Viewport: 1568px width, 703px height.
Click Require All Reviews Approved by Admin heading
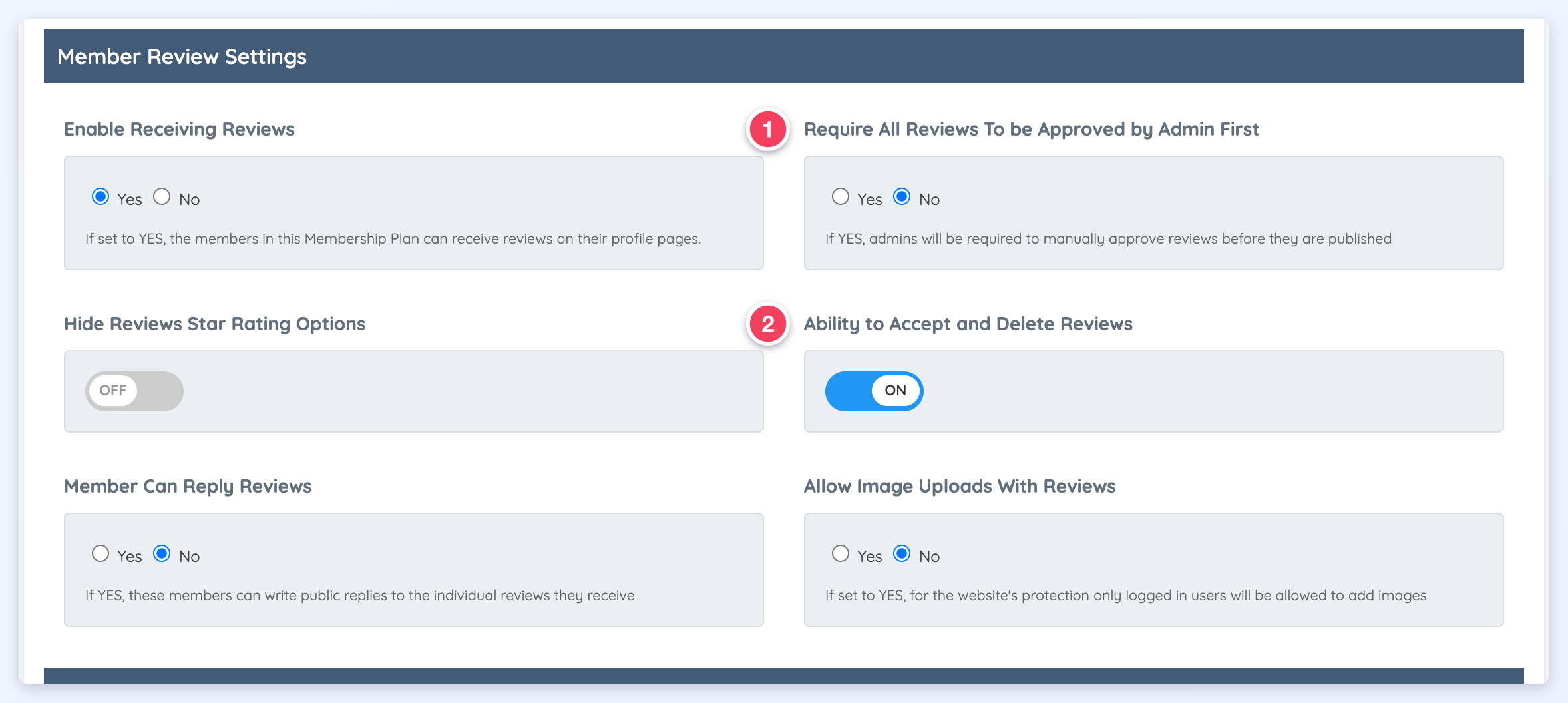[1031, 129]
